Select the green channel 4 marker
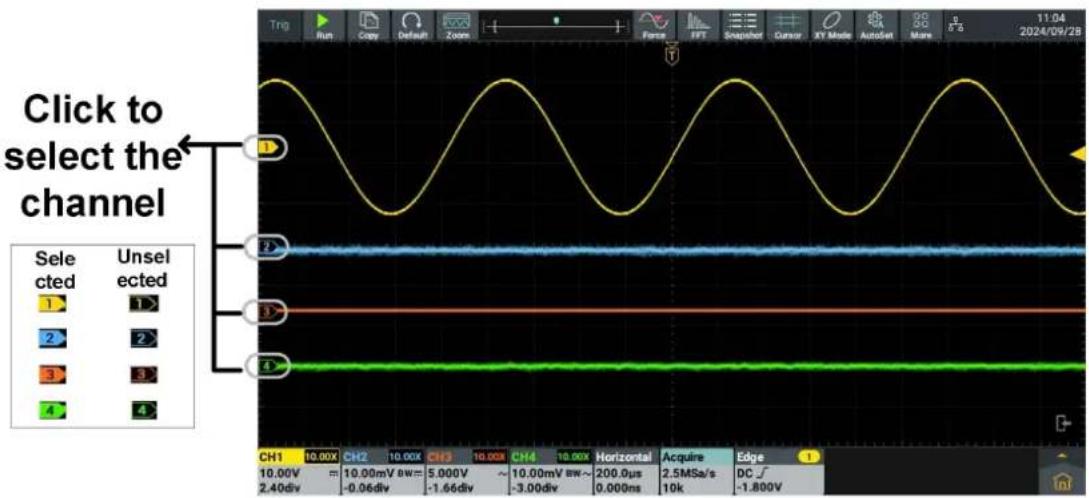Viewport: 1089px width, 498px height. 268,366
